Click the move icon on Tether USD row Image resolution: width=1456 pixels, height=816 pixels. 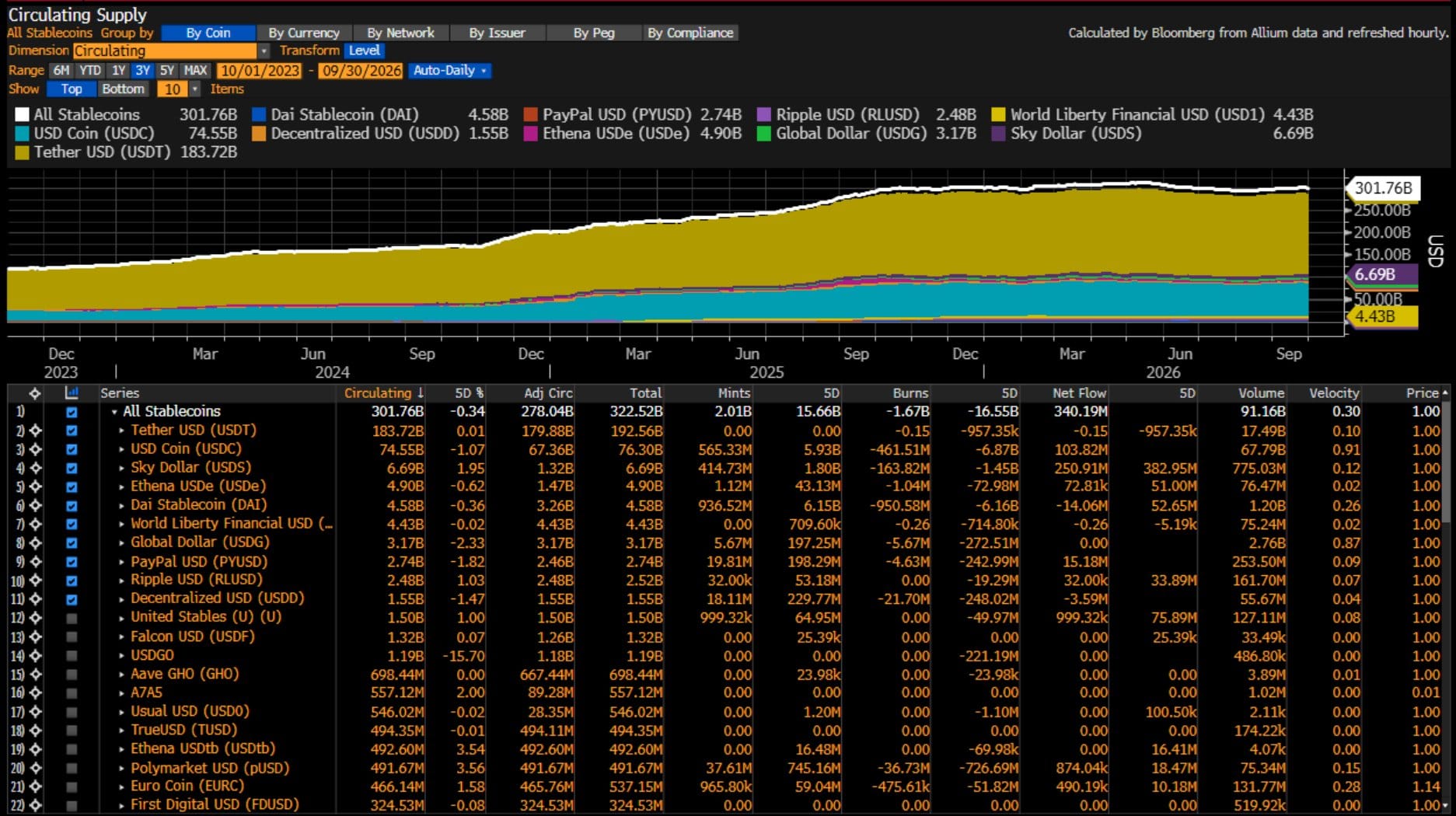click(36, 431)
